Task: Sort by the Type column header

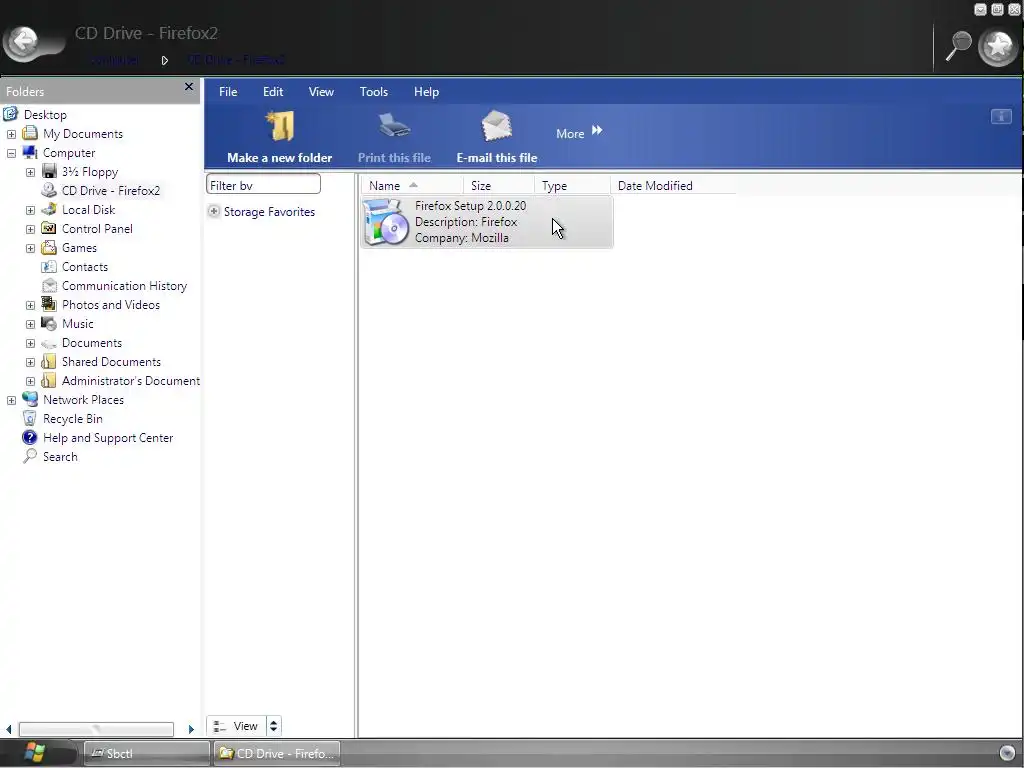Action: [x=572, y=185]
